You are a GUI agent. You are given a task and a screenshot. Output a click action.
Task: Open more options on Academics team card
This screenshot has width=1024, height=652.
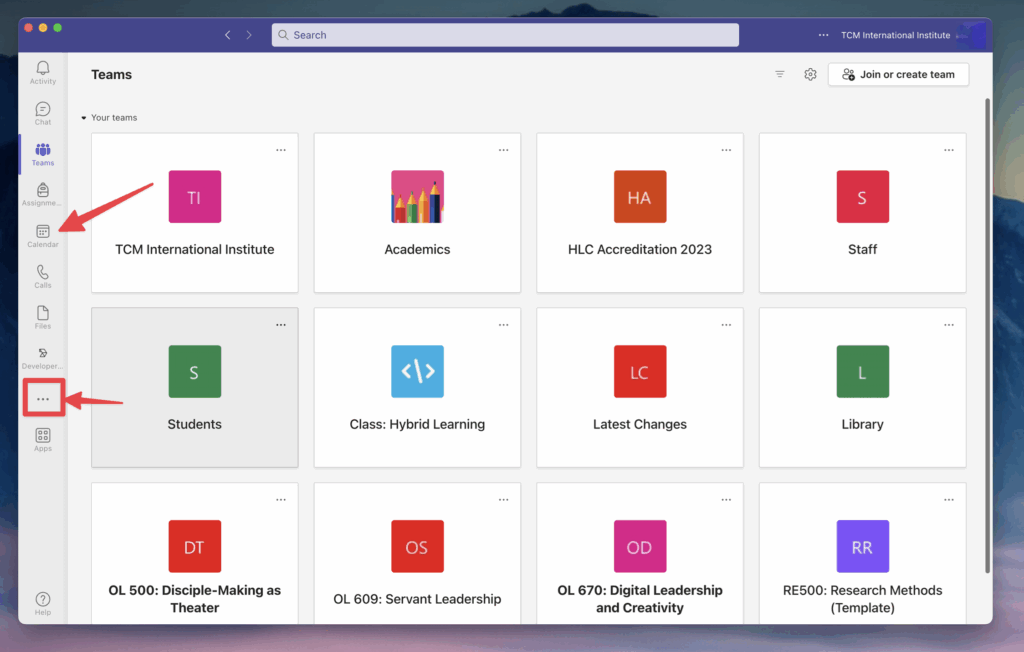503,150
